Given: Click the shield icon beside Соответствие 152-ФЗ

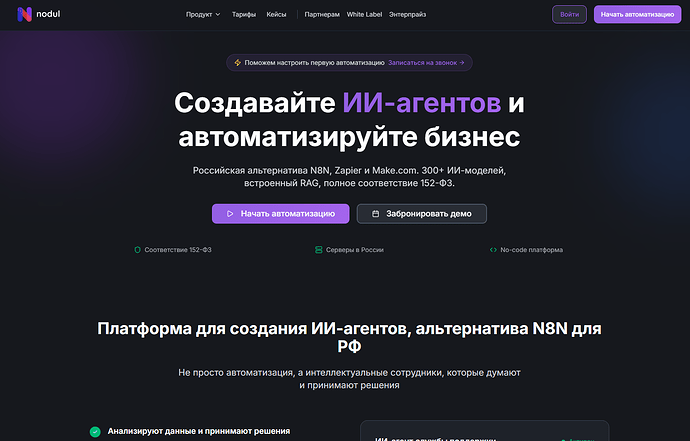Looking at the screenshot, I should point(138,249).
